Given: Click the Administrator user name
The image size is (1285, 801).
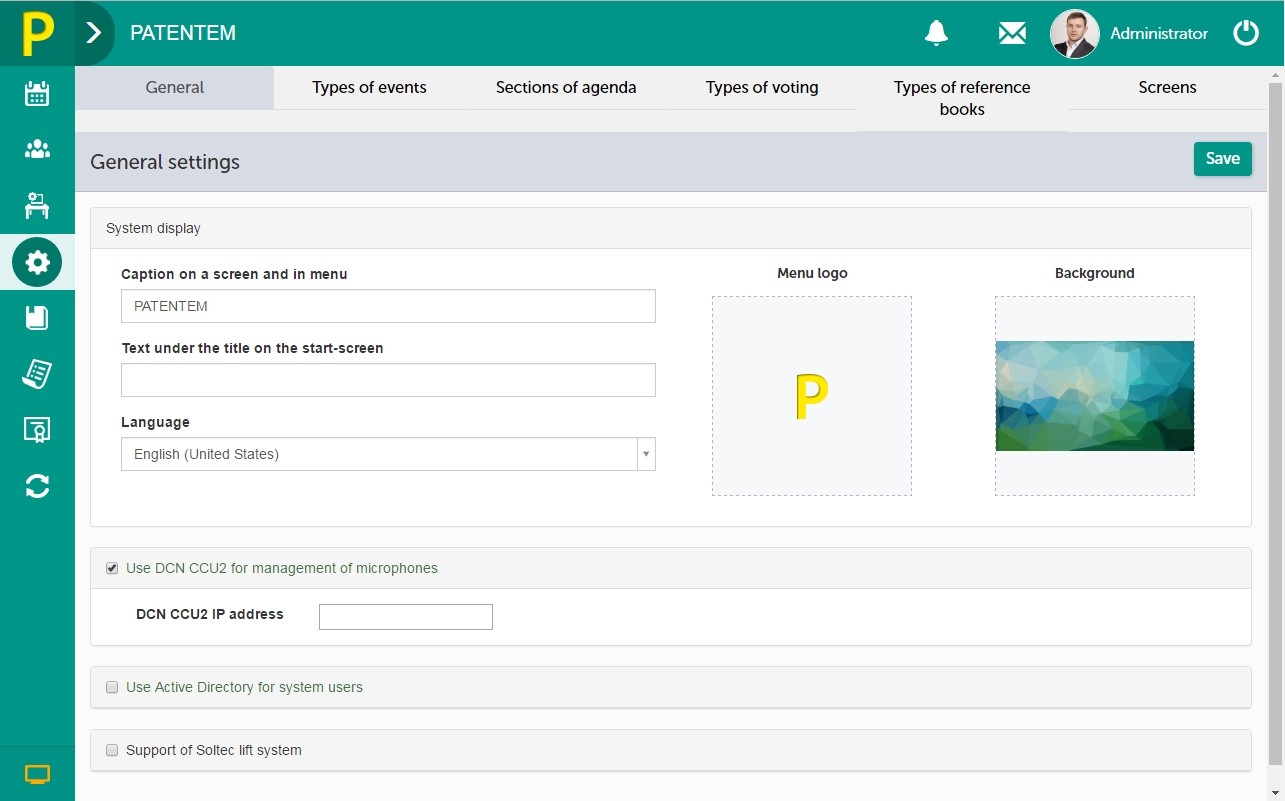Looking at the screenshot, I should click(1159, 34).
